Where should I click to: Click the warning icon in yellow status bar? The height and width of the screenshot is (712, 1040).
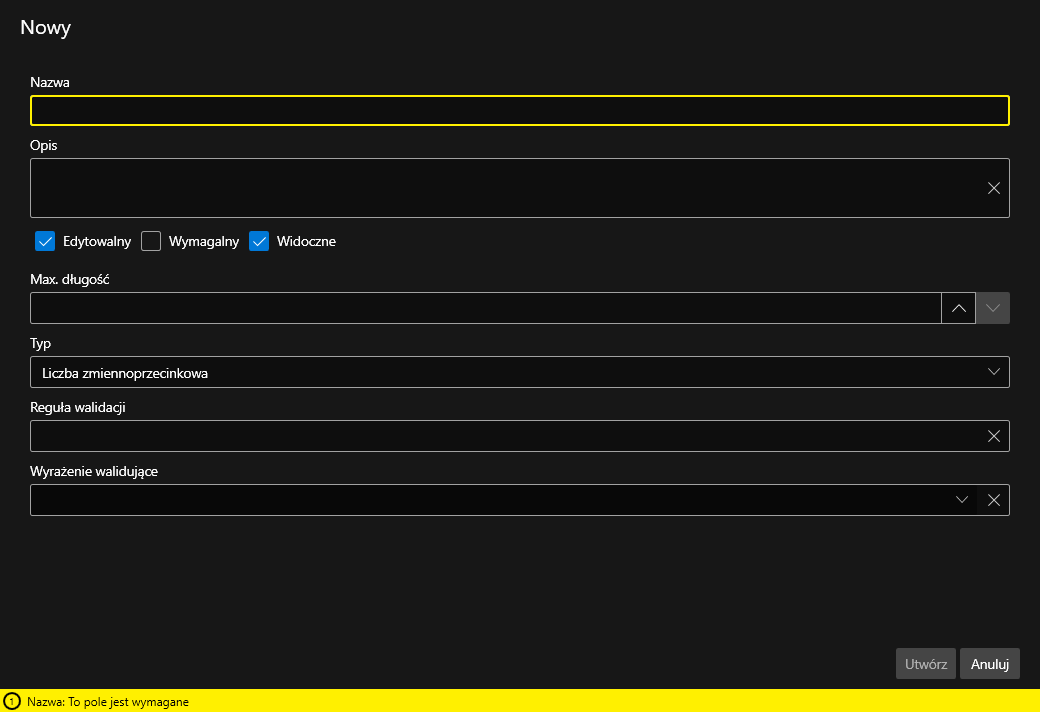coord(12,702)
